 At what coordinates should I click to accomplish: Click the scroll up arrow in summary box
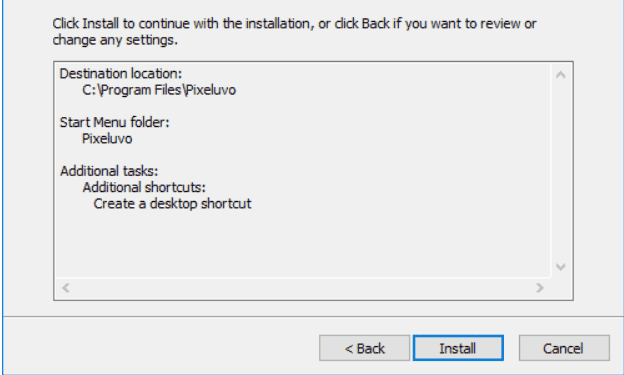(561, 75)
